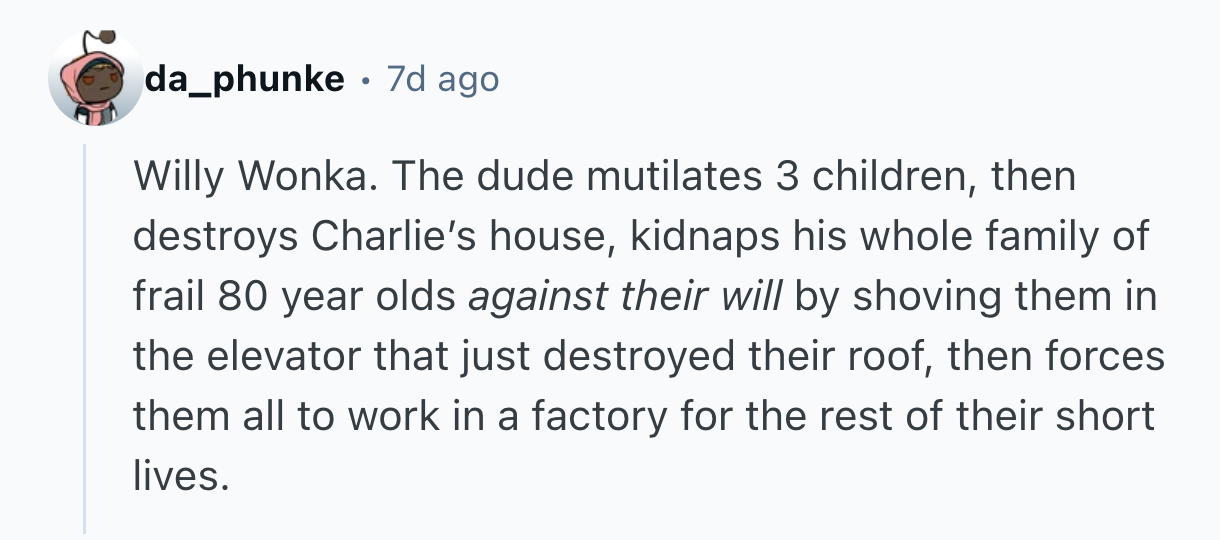Click the last word "lives."

click(x=175, y=475)
